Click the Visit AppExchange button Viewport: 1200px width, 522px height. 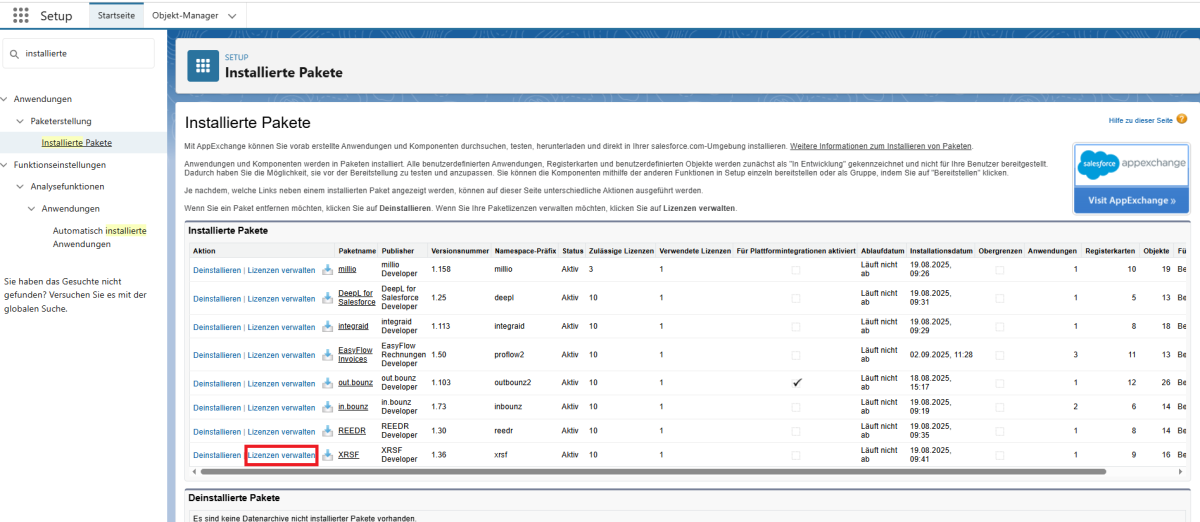(1130, 200)
